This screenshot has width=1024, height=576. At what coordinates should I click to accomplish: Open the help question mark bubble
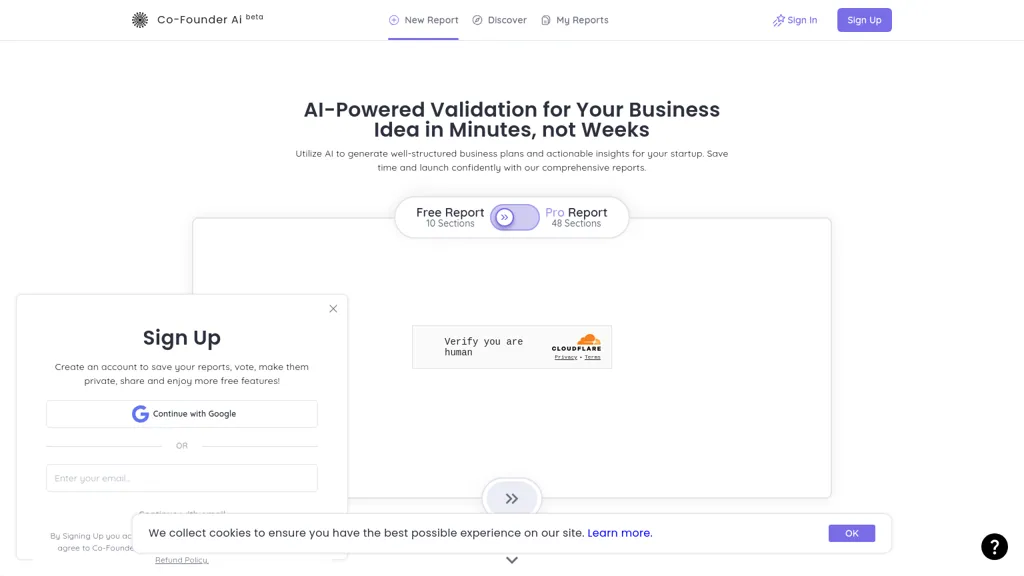coord(994,547)
